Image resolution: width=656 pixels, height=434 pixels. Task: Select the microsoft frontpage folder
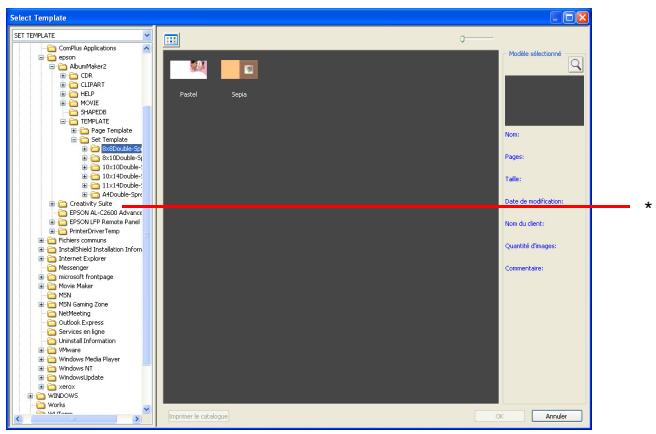pyautogui.click(x=86, y=277)
